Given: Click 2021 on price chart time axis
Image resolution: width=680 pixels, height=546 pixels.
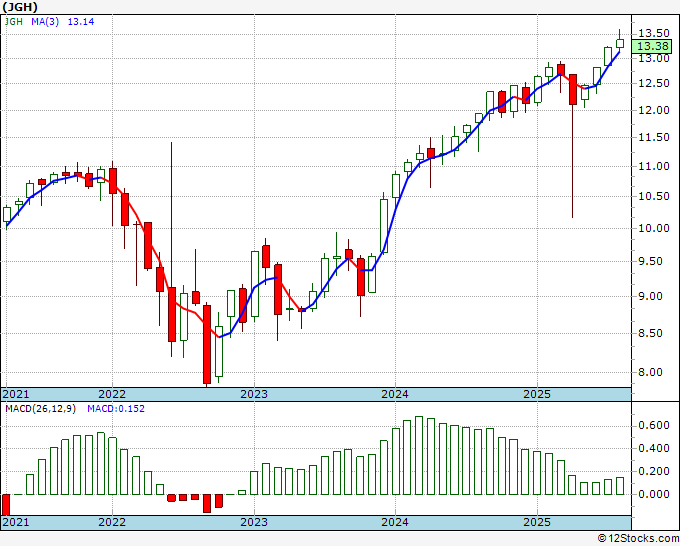Looking at the screenshot, I should [x=16, y=394].
